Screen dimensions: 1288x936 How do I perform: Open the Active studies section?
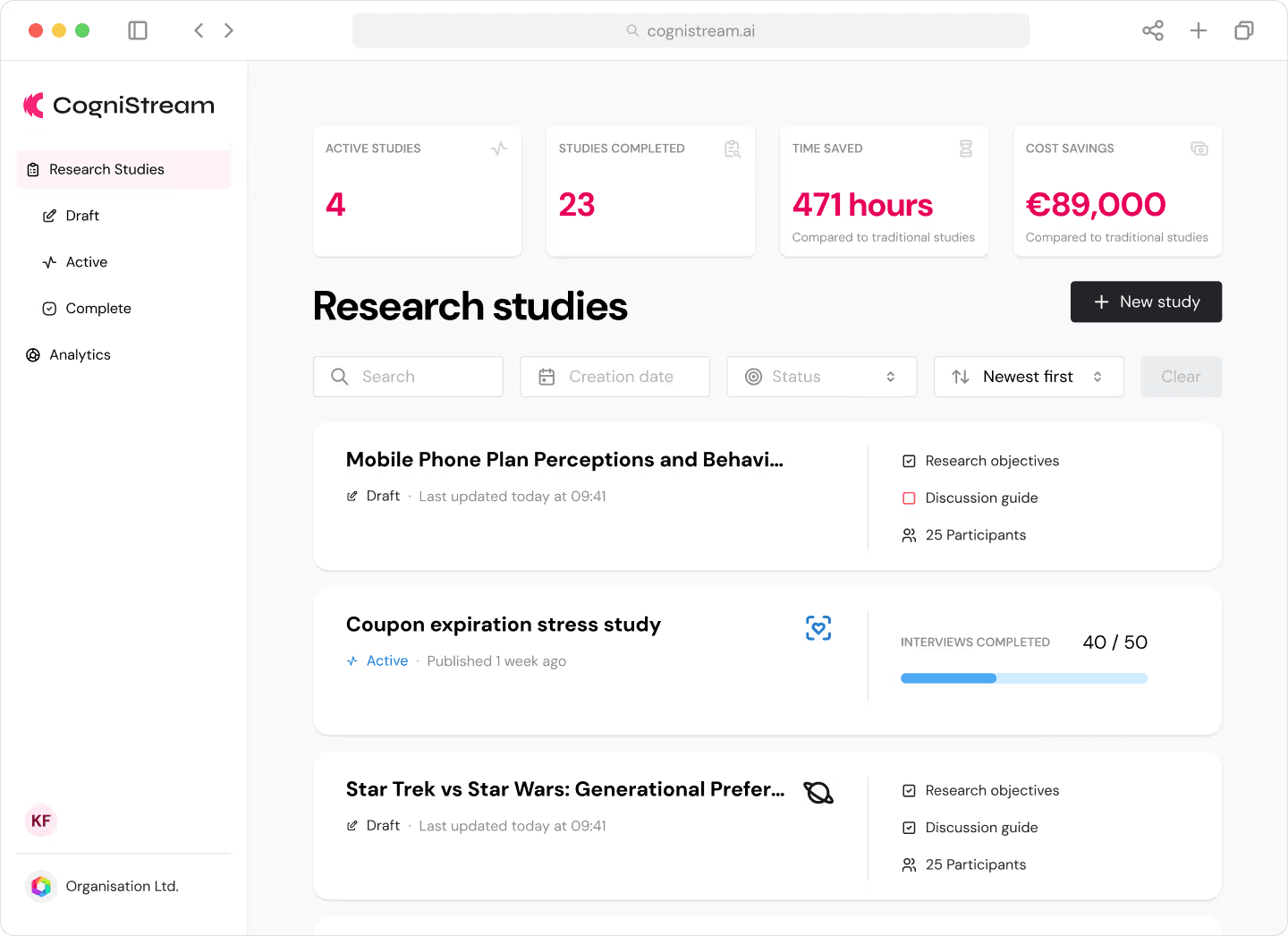[x=76, y=262]
